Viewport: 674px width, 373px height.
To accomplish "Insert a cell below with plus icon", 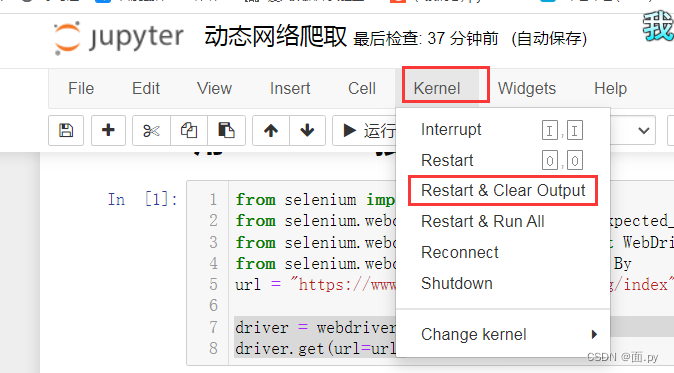I will coord(108,130).
